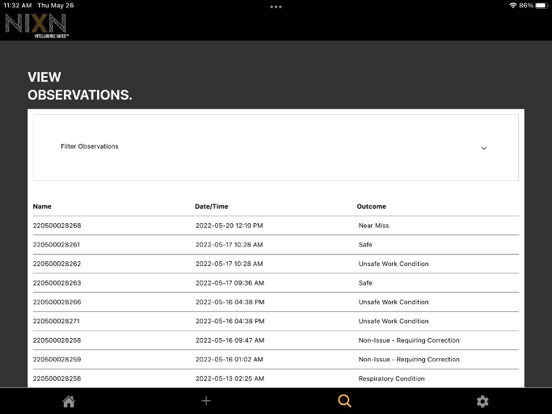Select Unsafe Work Condition for 220500028262
552x414 pixels.
(394, 264)
